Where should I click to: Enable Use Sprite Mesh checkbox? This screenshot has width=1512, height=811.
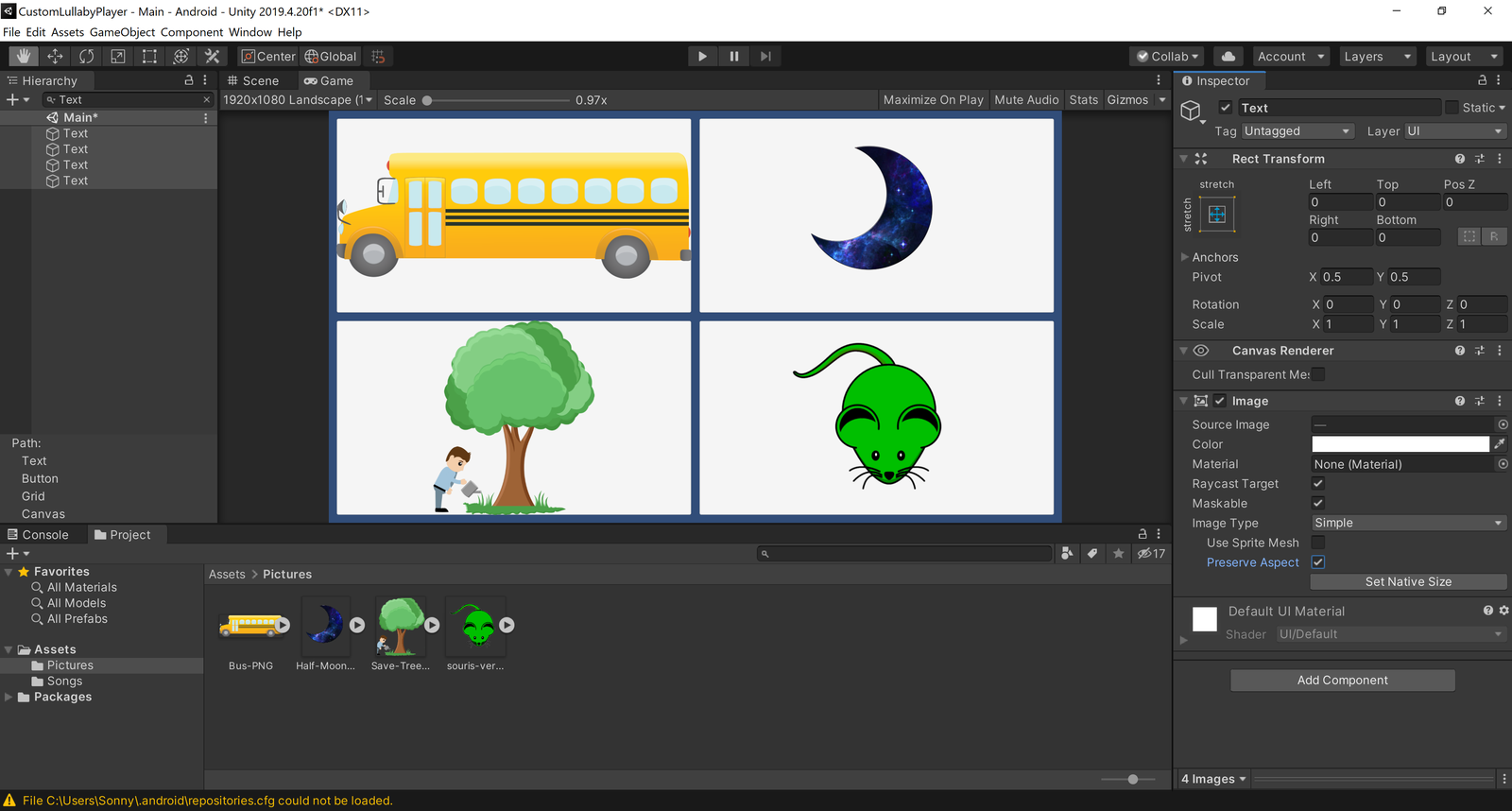[1318, 543]
